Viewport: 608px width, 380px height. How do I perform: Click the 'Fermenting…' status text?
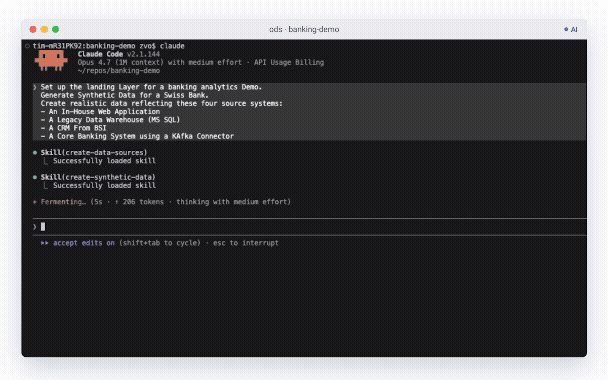pyautogui.click(x=63, y=202)
